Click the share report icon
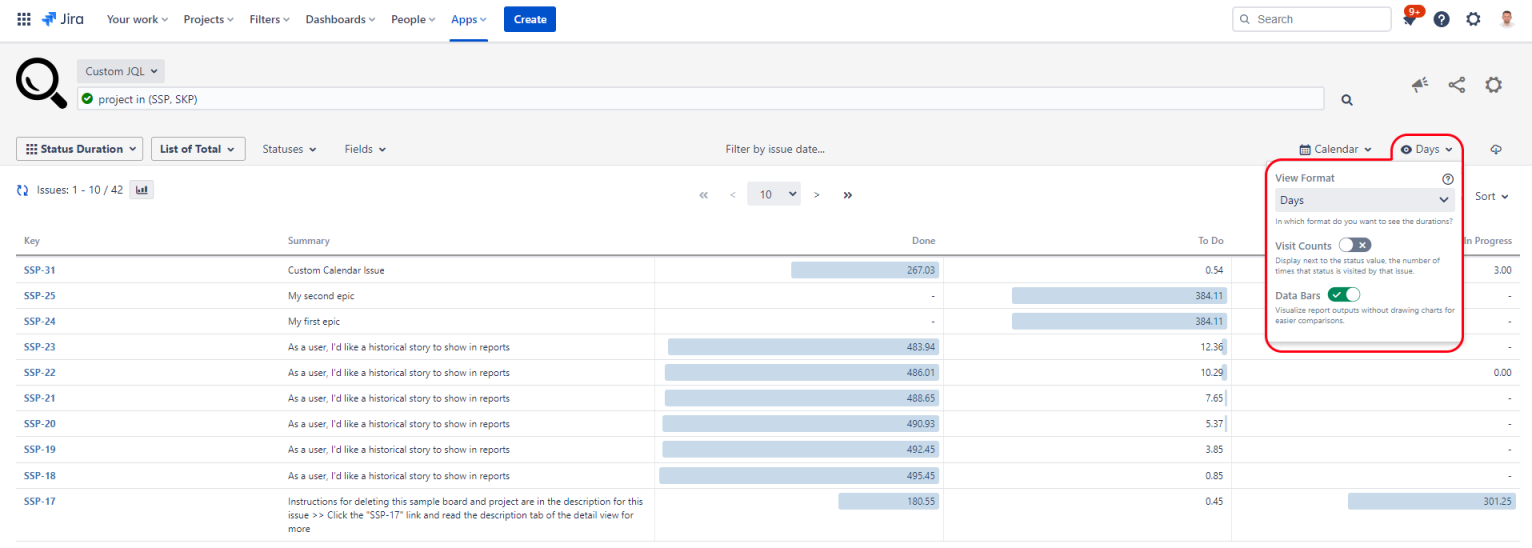Image resolution: width=1532 pixels, height=548 pixels. (1457, 86)
